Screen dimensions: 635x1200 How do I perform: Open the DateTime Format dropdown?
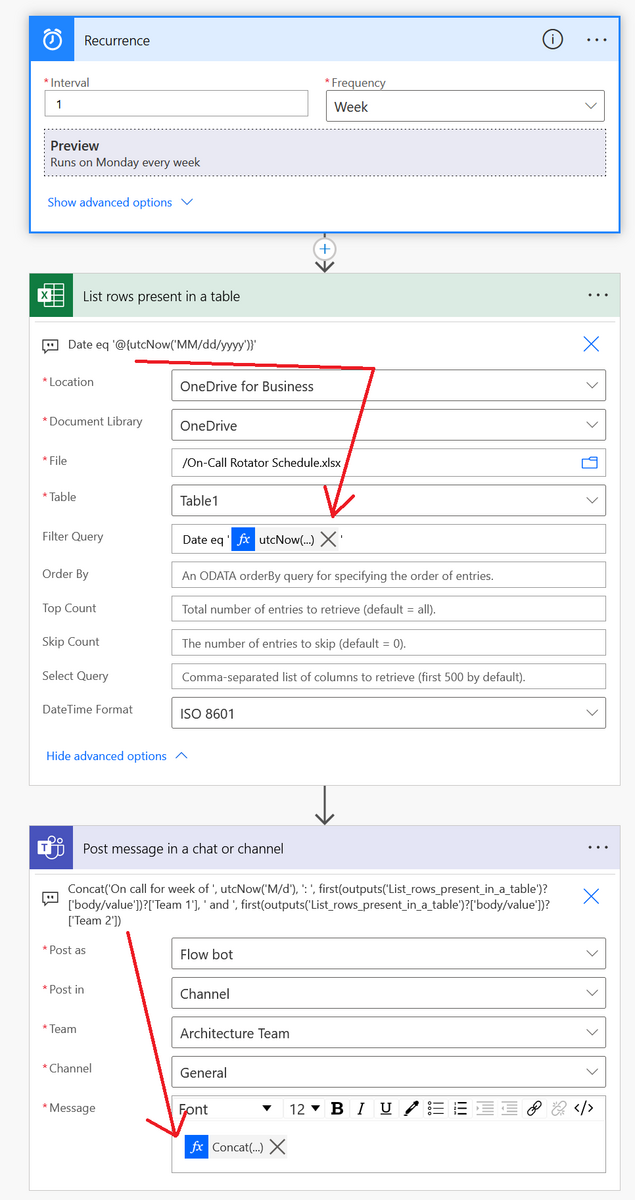388,714
